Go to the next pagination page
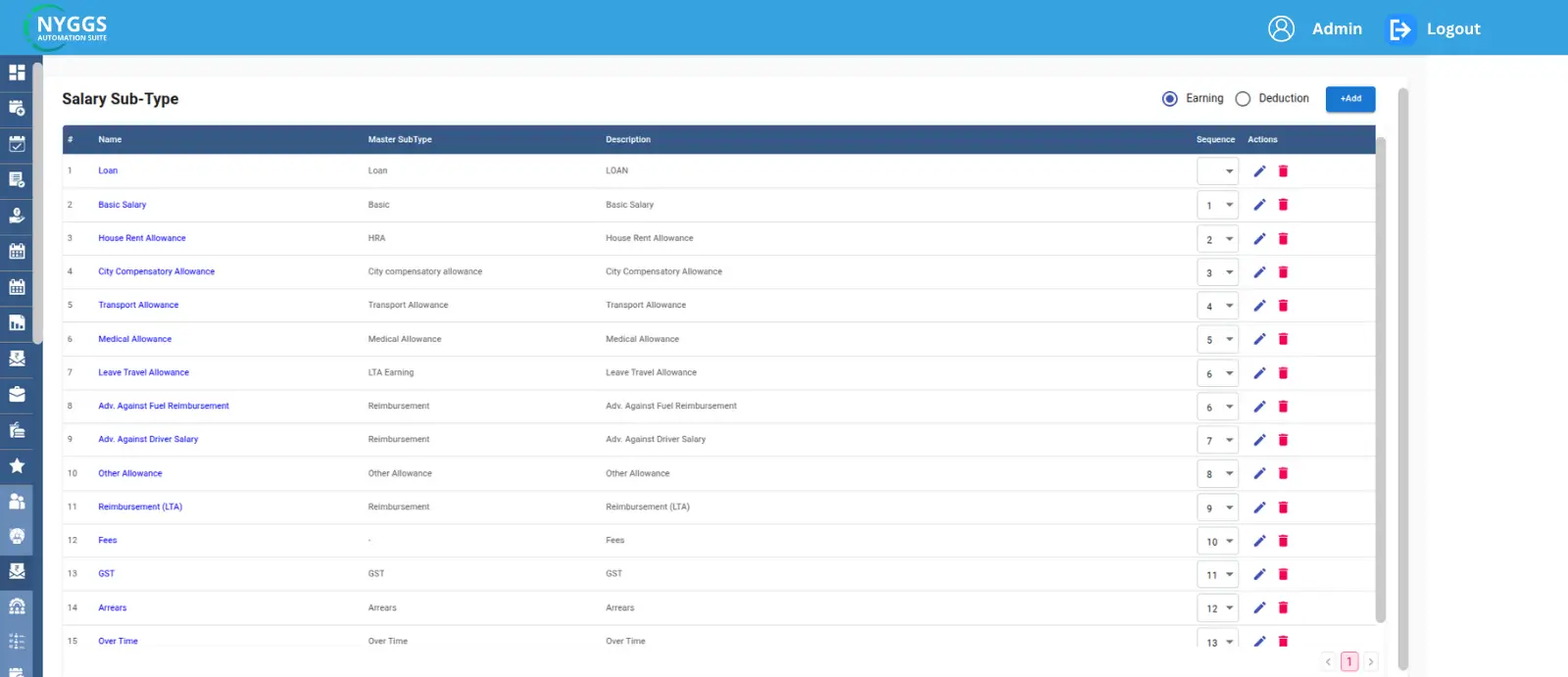Viewport: 1568px width, 677px height. [x=1370, y=661]
